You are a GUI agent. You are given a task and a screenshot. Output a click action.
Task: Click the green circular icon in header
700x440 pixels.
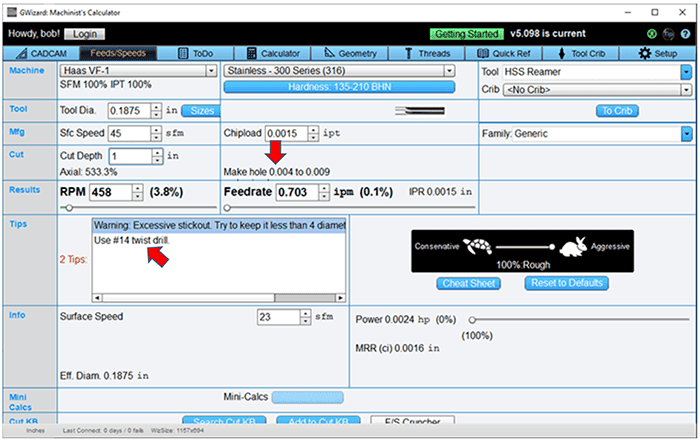click(651, 34)
